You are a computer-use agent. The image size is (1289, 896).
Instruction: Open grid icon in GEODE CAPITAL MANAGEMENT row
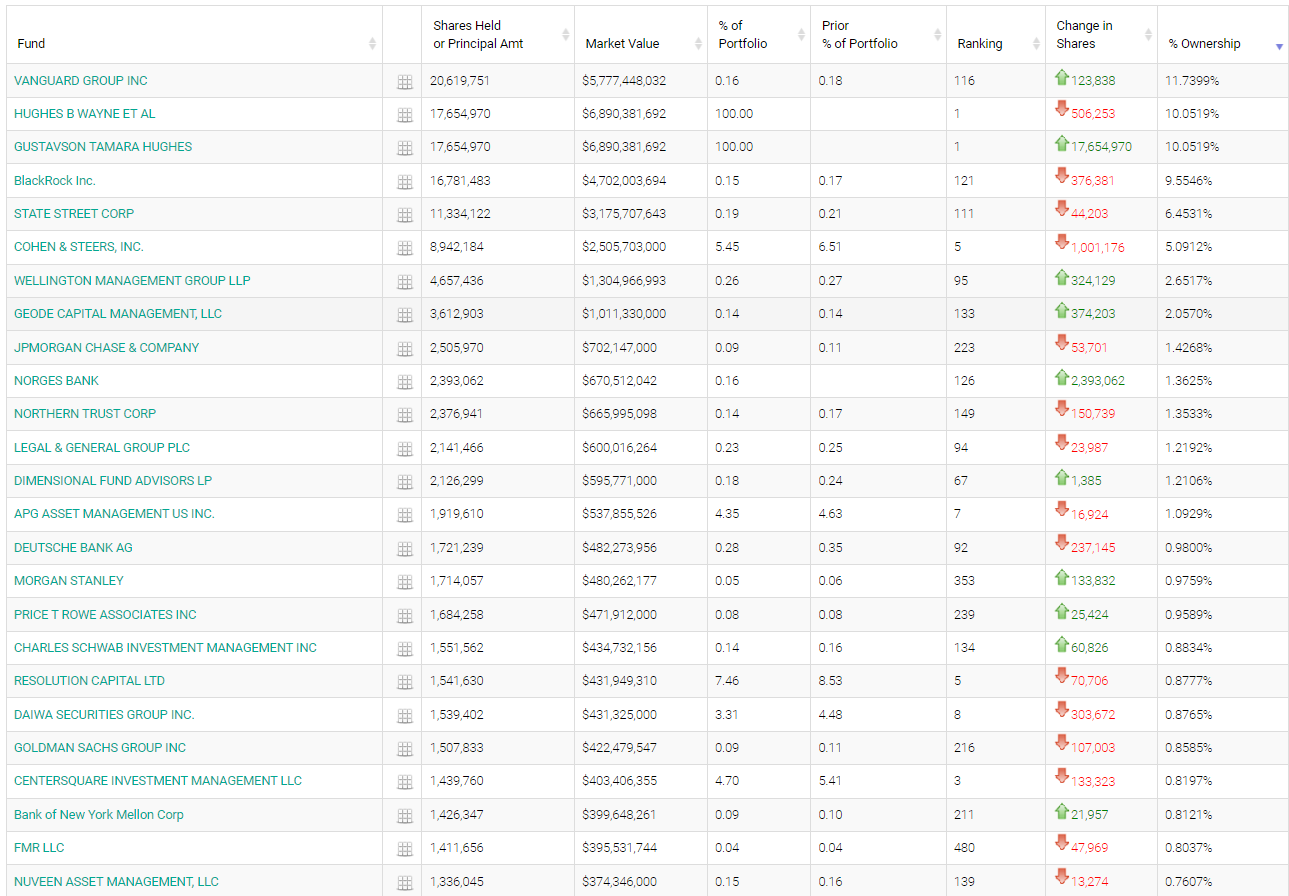pyautogui.click(x=405, y=315)
